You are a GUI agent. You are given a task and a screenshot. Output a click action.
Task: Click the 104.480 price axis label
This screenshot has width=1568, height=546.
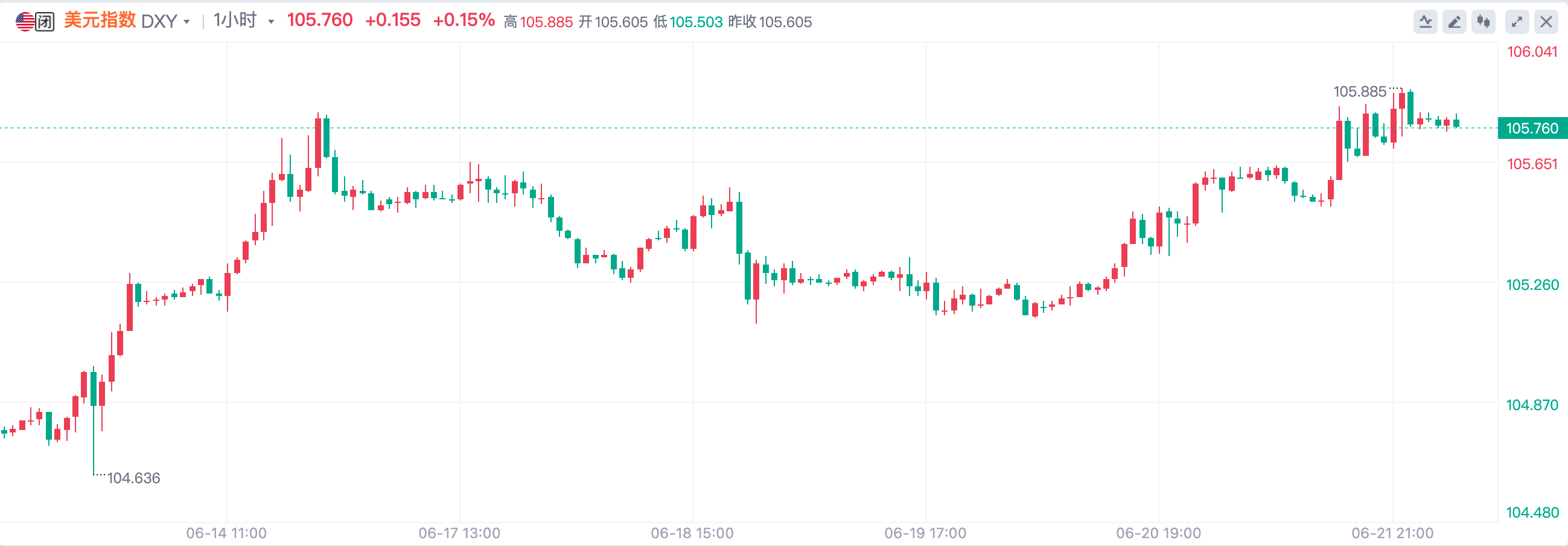(1531, 513)
